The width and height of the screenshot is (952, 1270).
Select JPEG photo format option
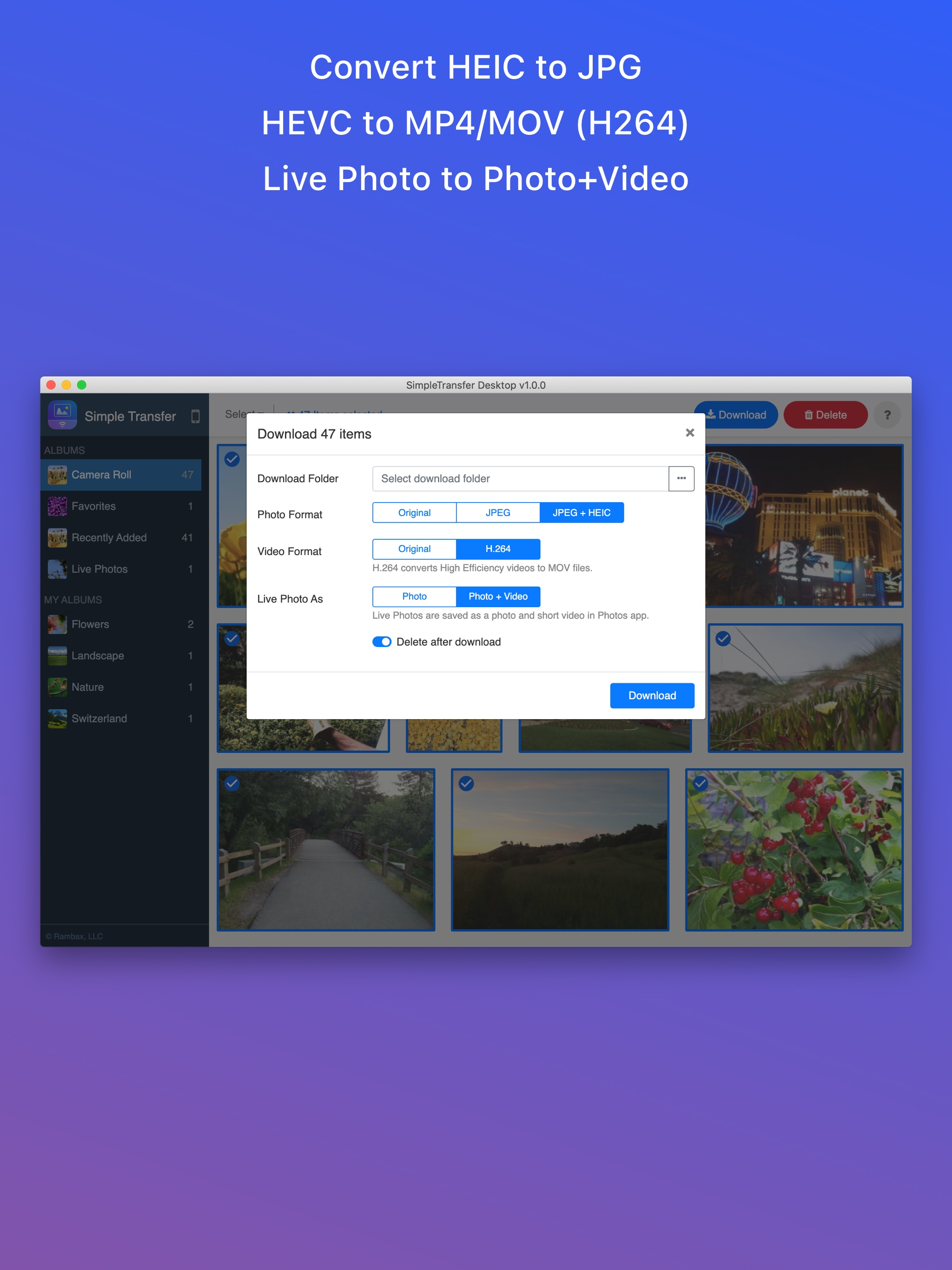coord(497,513)
